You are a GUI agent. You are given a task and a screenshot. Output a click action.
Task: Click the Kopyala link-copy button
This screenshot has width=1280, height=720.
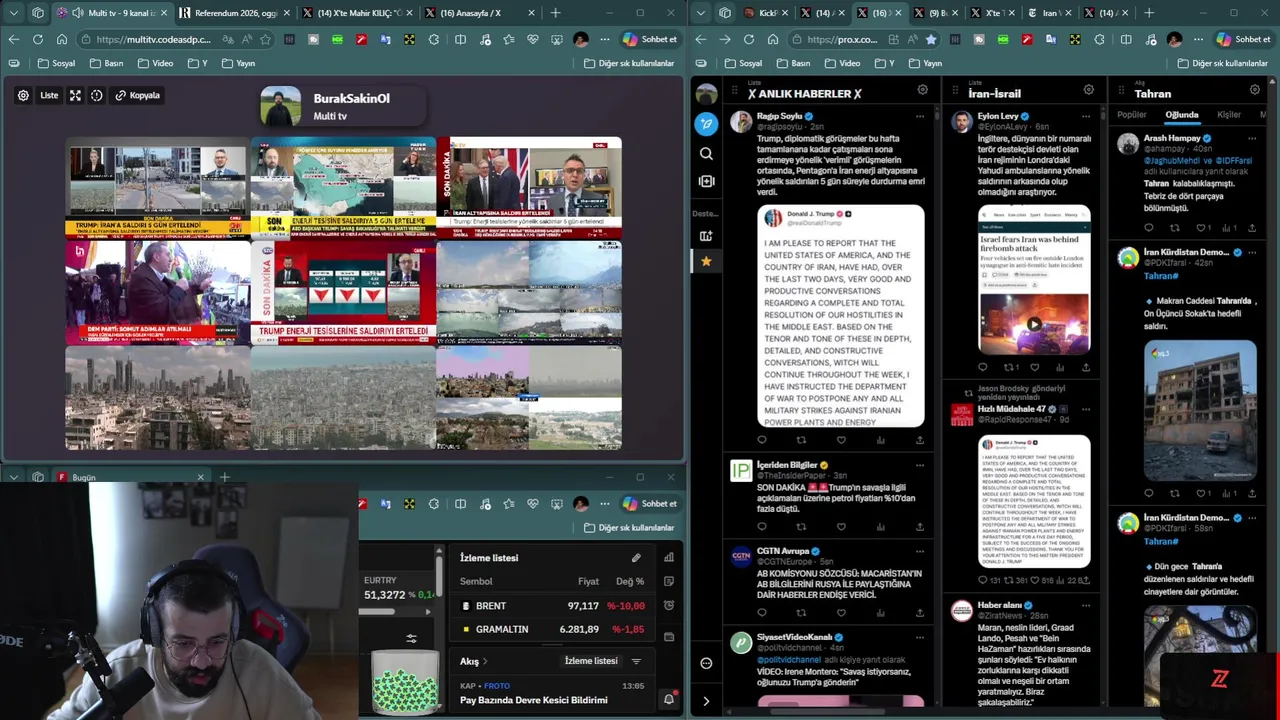138,95
